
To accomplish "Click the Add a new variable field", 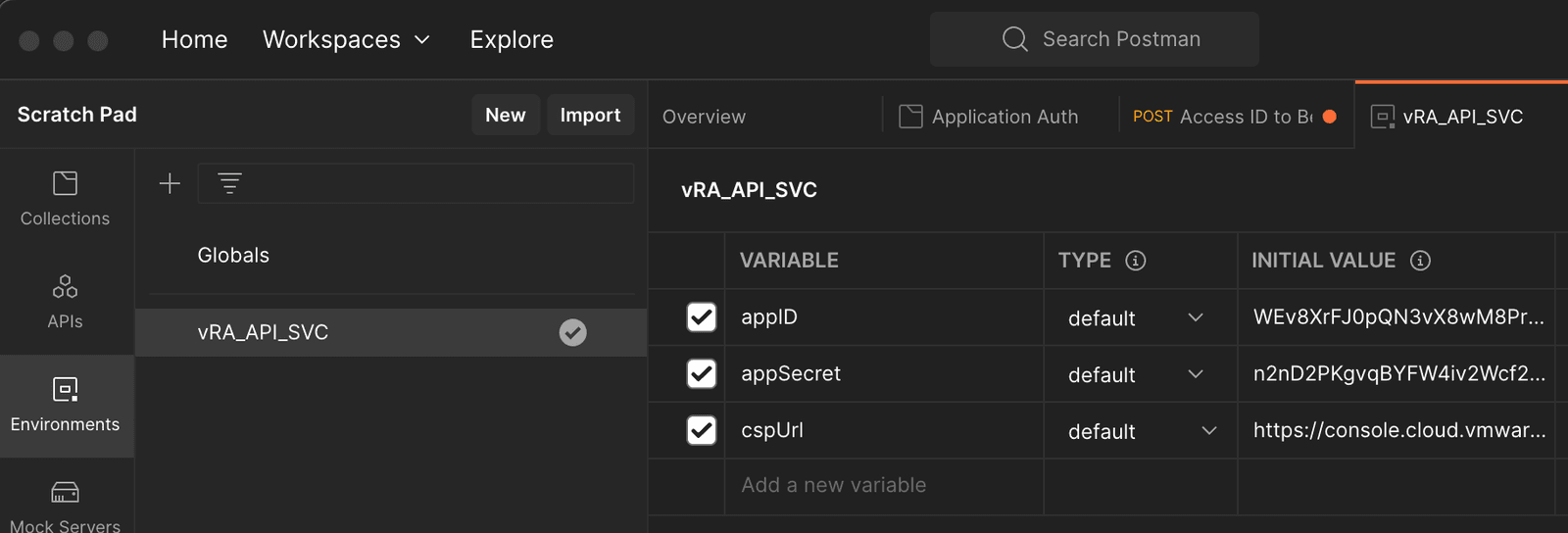I will 884,486.
